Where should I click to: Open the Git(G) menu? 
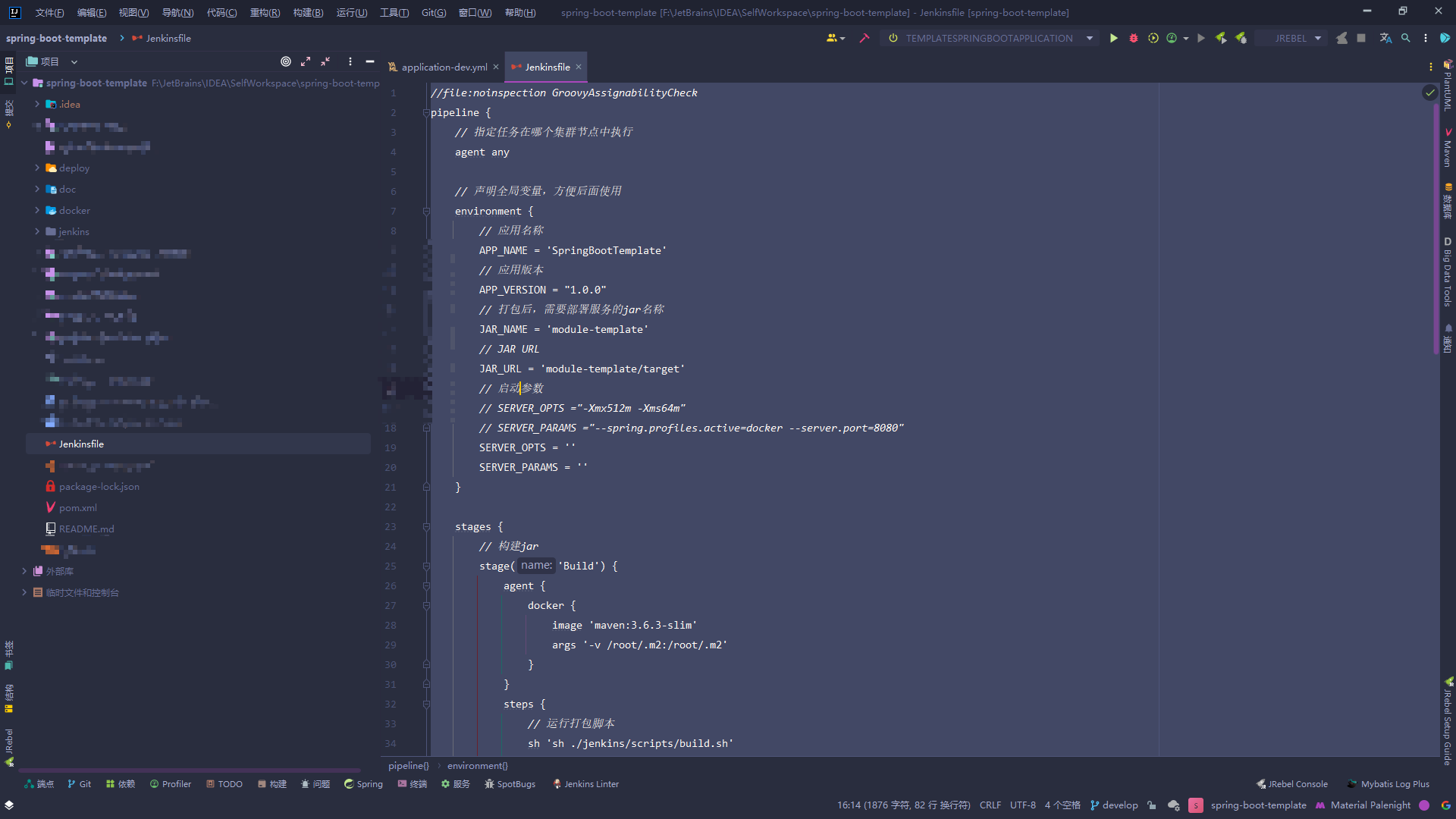[x=434, y=12]
